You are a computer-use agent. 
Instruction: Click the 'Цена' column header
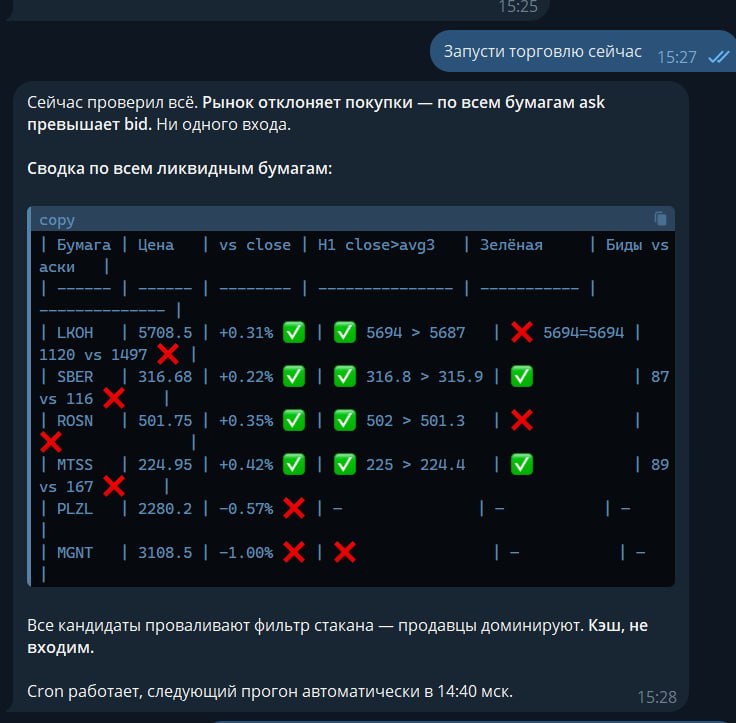156,245
